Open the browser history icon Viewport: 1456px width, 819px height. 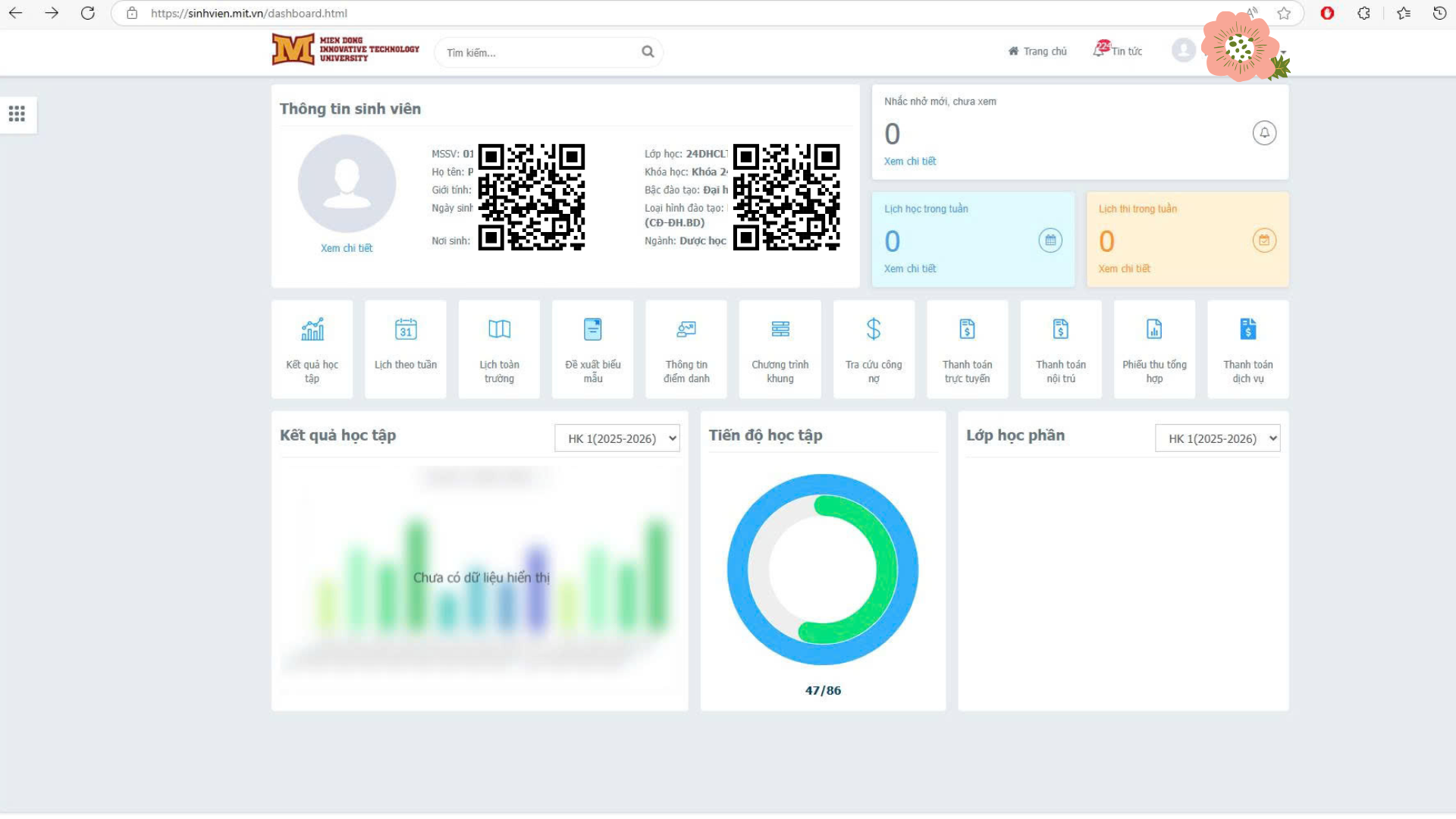1439,13
